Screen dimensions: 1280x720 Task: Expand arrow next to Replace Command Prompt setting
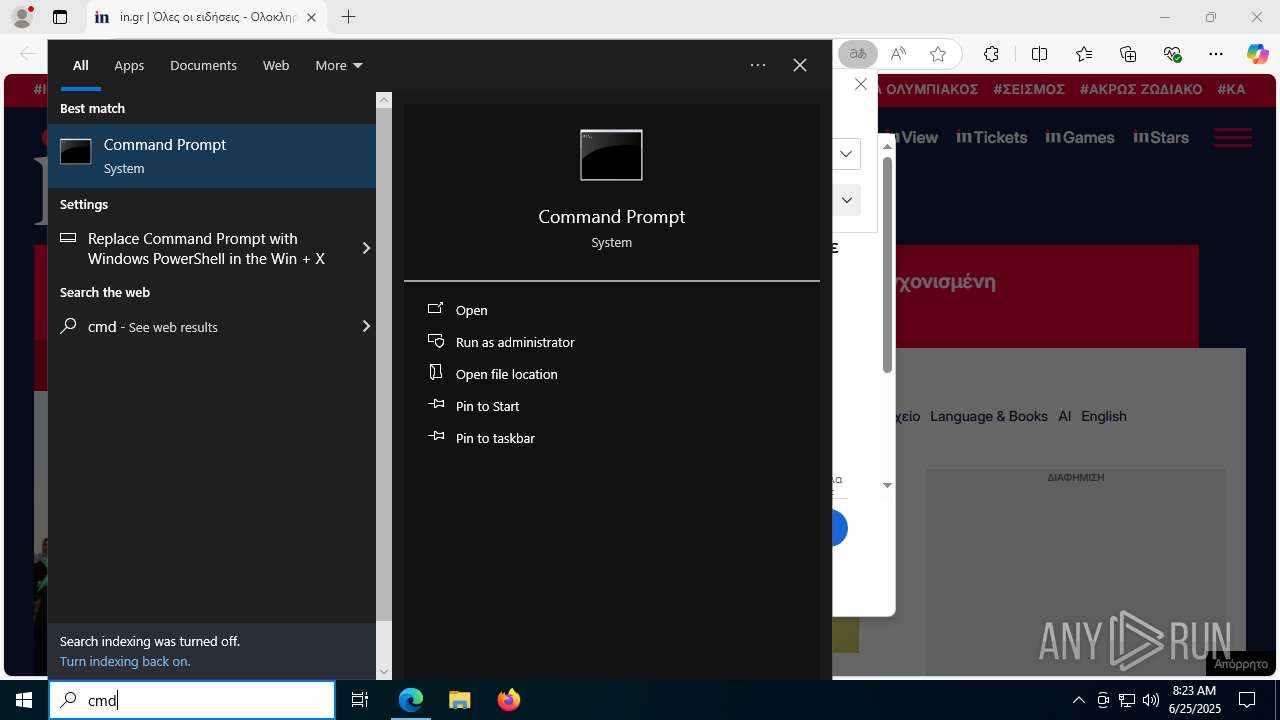(x=366, y=248)
